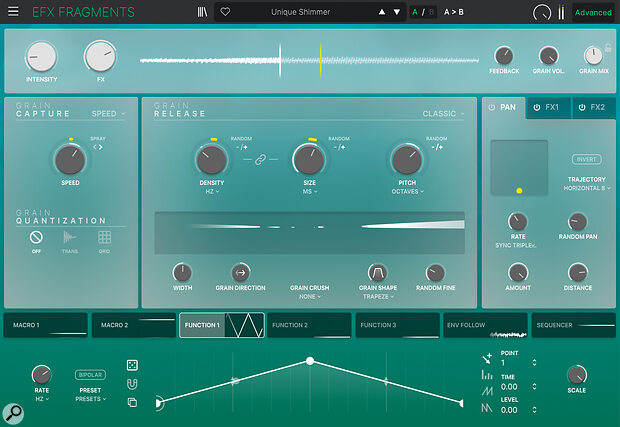Toggle the Invert button
Viewport: 620px width, 427px height.
[586, 159]
